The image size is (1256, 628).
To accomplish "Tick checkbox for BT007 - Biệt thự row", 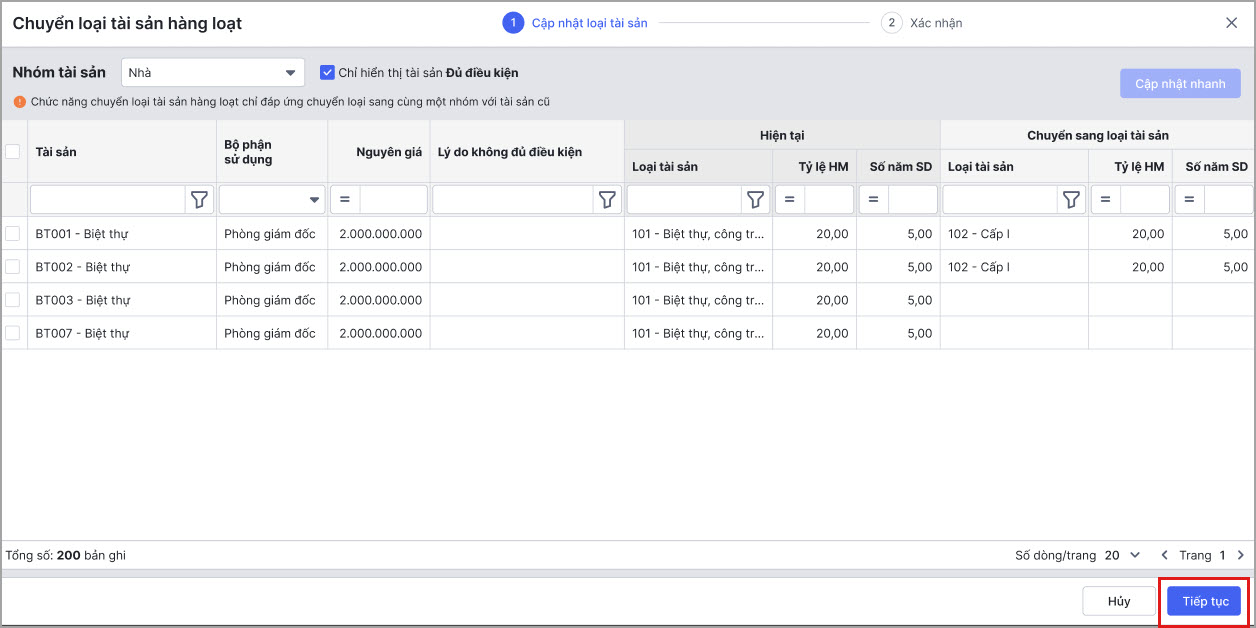I will click(13, 333).
